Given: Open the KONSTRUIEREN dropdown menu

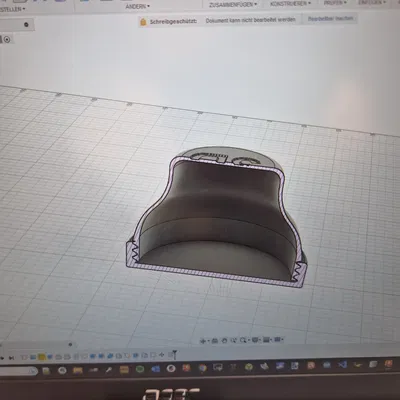Looking at the screenshot, I should [290, 4].
